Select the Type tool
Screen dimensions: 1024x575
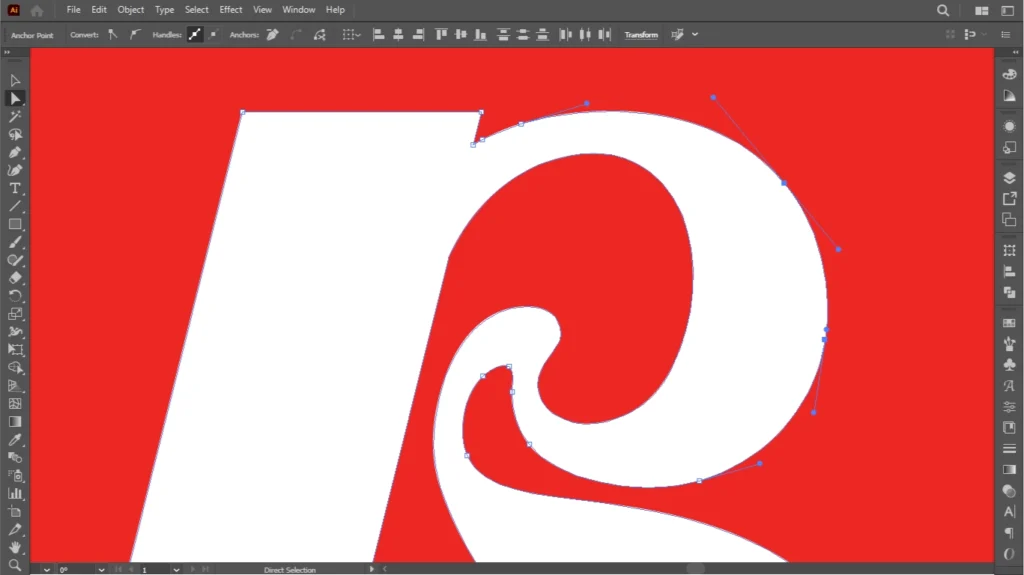(x=15, y=188)
